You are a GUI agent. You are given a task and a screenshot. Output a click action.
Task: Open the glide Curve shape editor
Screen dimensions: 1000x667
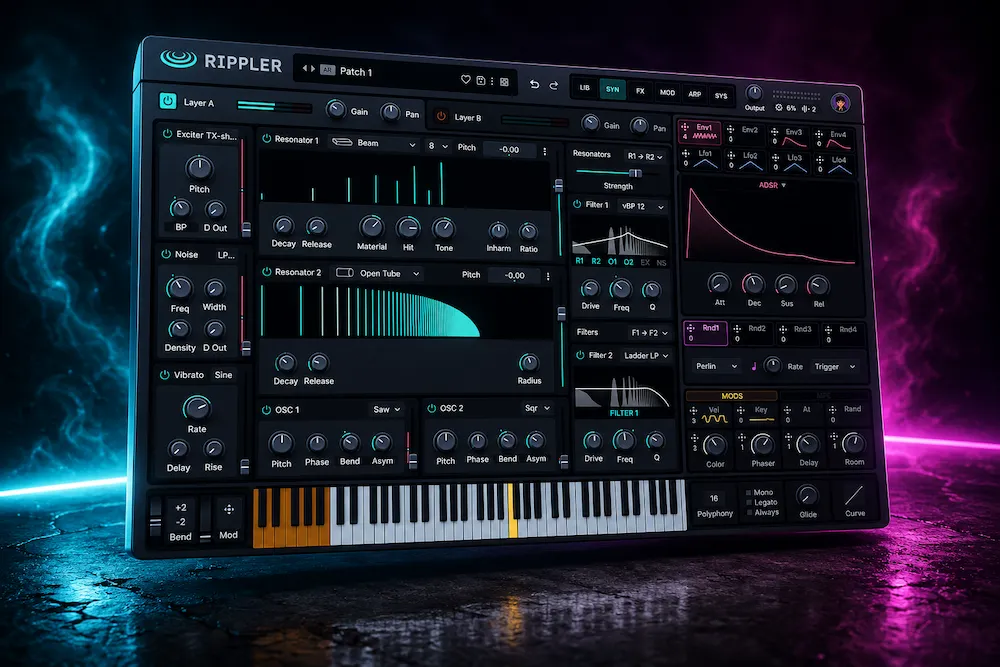[855, 496]
